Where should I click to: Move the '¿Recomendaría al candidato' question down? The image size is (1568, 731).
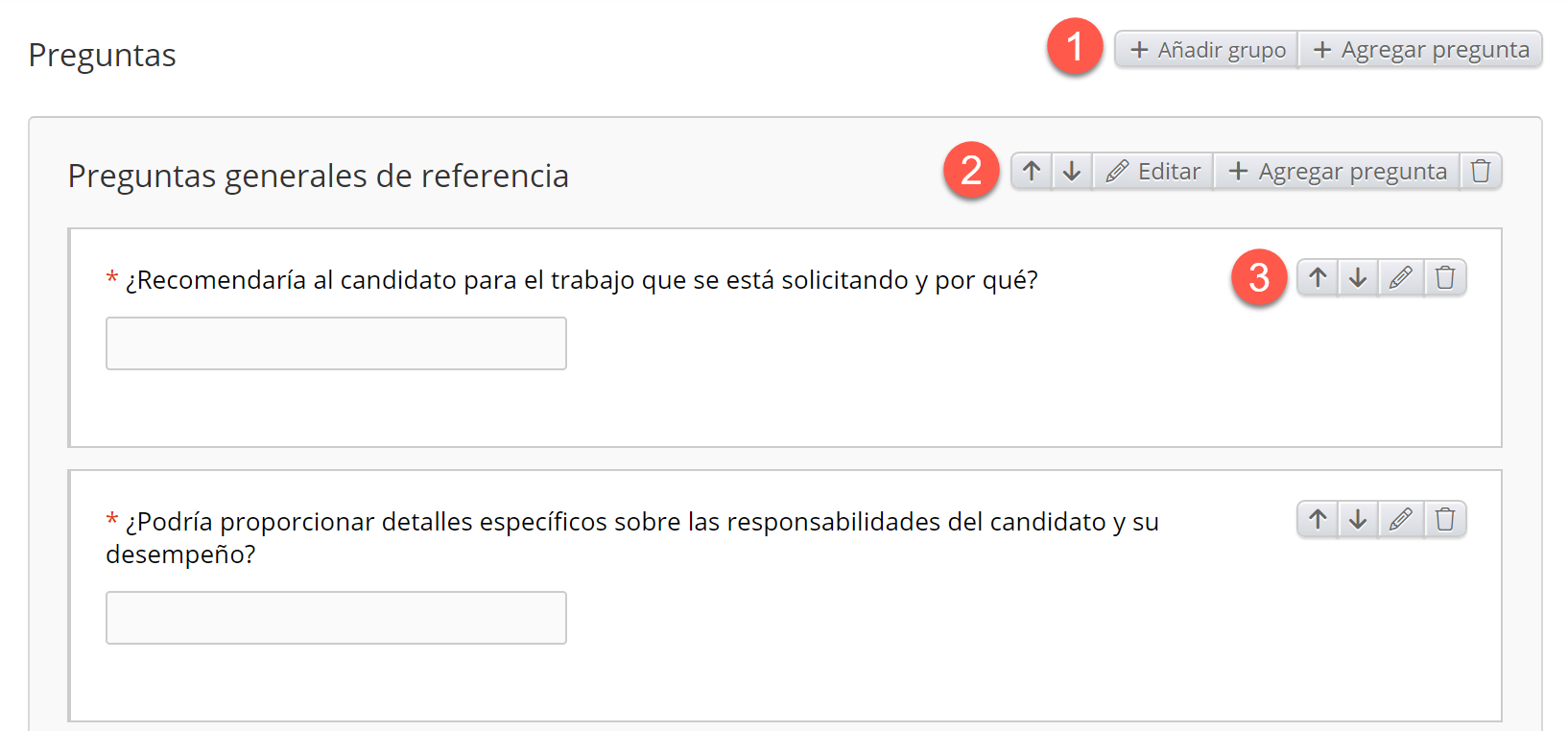click(1358, 278)
